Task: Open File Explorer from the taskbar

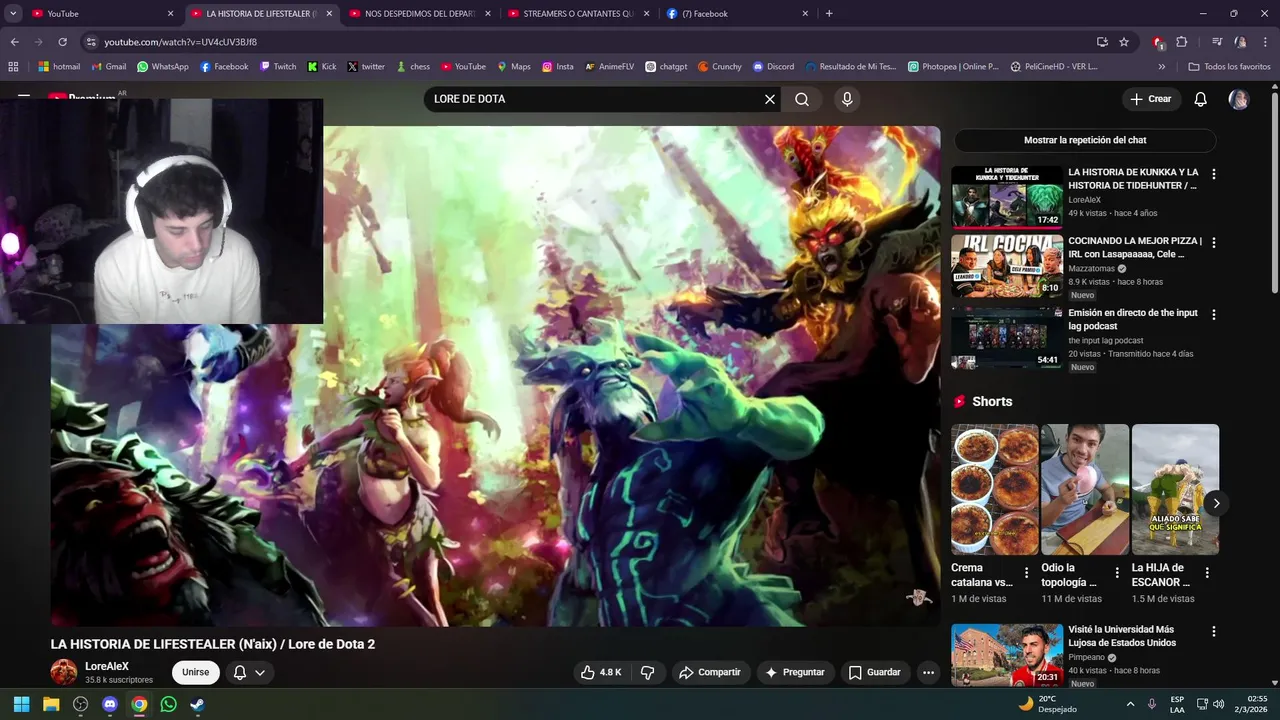Action: coord(51,704)
